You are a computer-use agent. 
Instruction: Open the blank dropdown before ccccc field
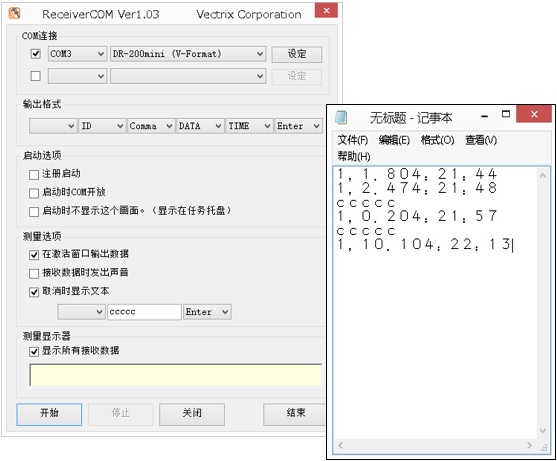pos(81,312)
